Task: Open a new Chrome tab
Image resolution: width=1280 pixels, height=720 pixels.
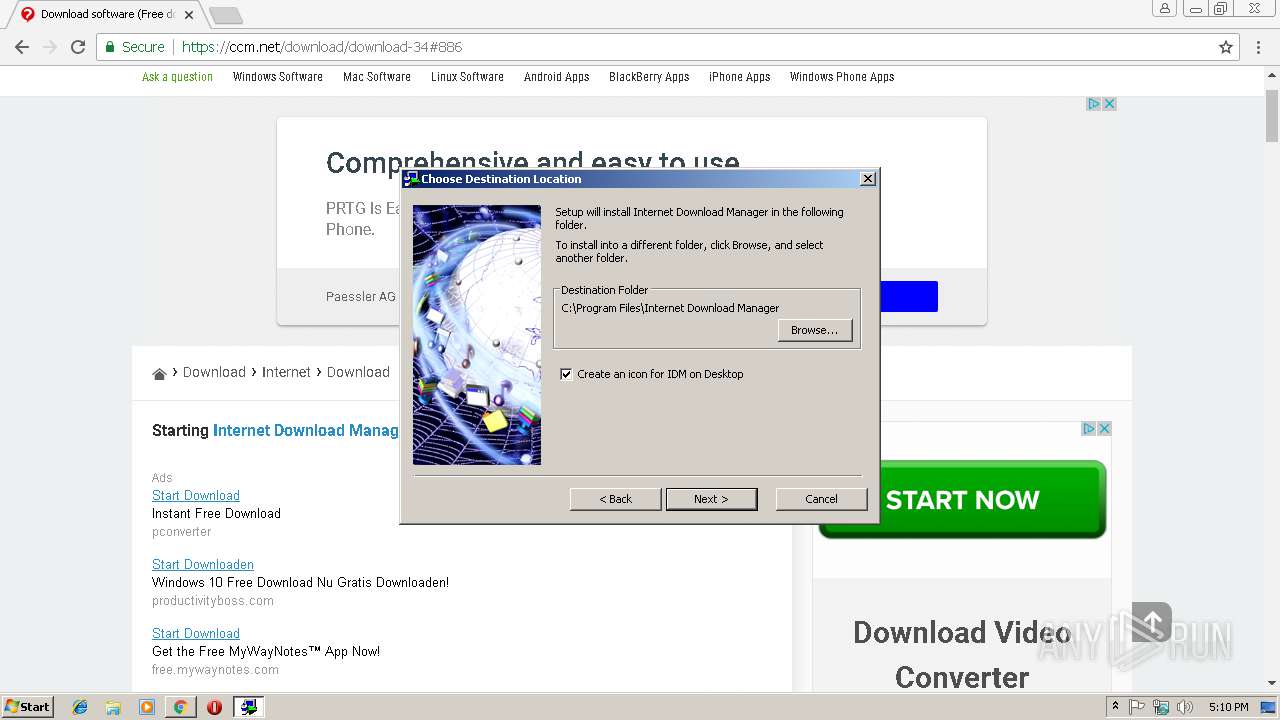Action: [226, 15]
